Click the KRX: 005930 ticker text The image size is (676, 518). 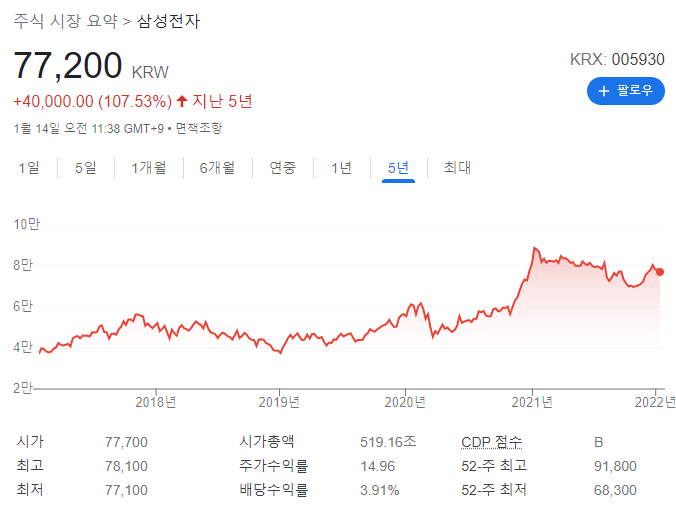coord(617,59)
